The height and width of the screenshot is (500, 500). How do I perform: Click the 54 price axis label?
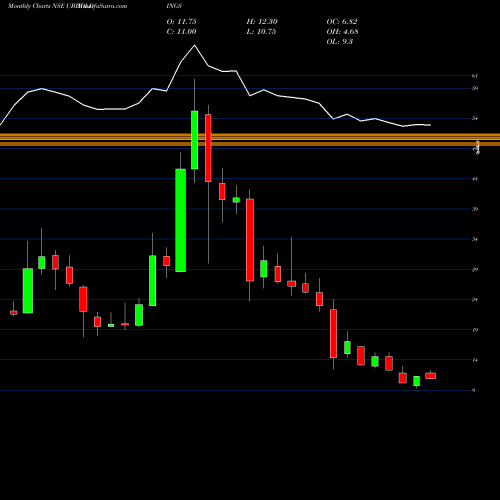pos(475,118)
